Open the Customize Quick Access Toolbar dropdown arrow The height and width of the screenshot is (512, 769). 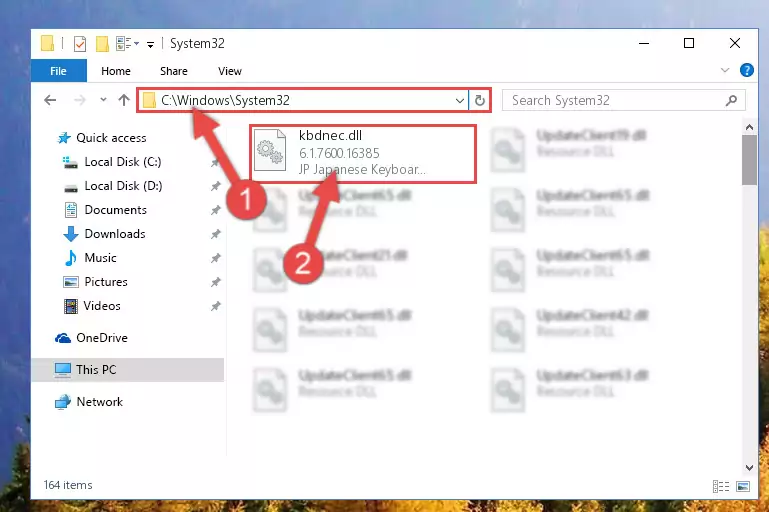tap(151, 45)
